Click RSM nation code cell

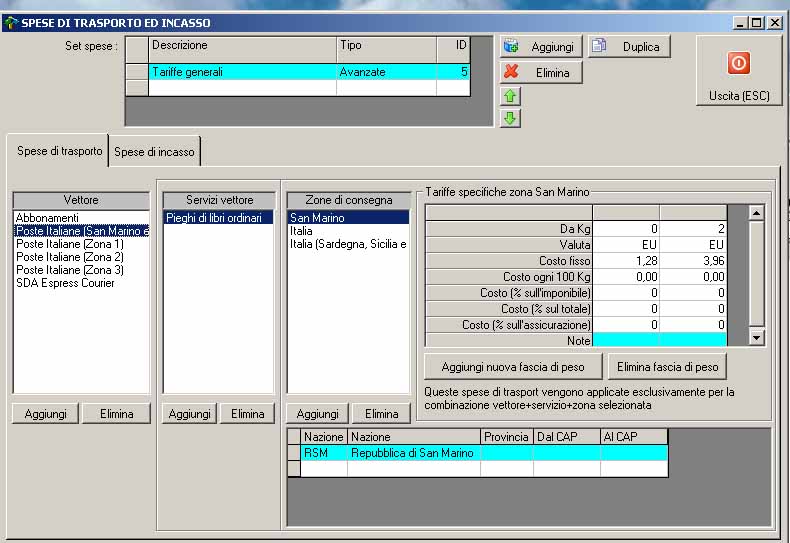[324, 453]
